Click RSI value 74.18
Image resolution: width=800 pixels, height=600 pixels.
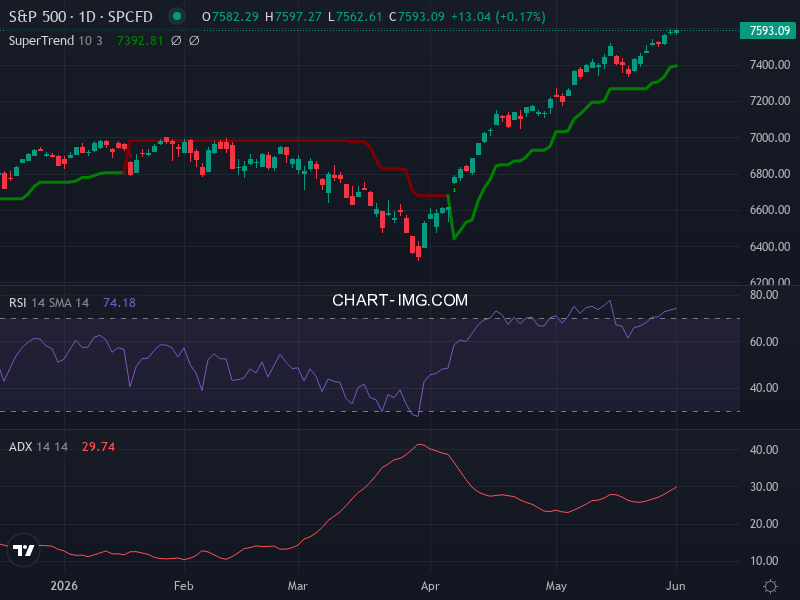coord(119,303)
